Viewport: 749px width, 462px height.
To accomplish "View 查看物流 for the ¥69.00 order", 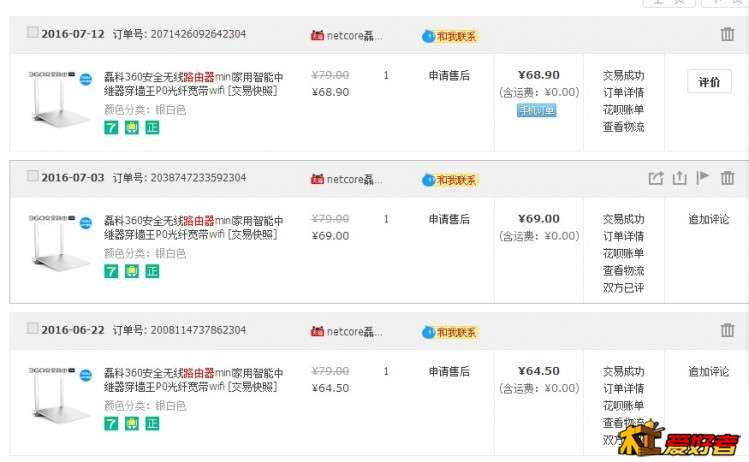I will pyautogui.click(x=623, y=271).
